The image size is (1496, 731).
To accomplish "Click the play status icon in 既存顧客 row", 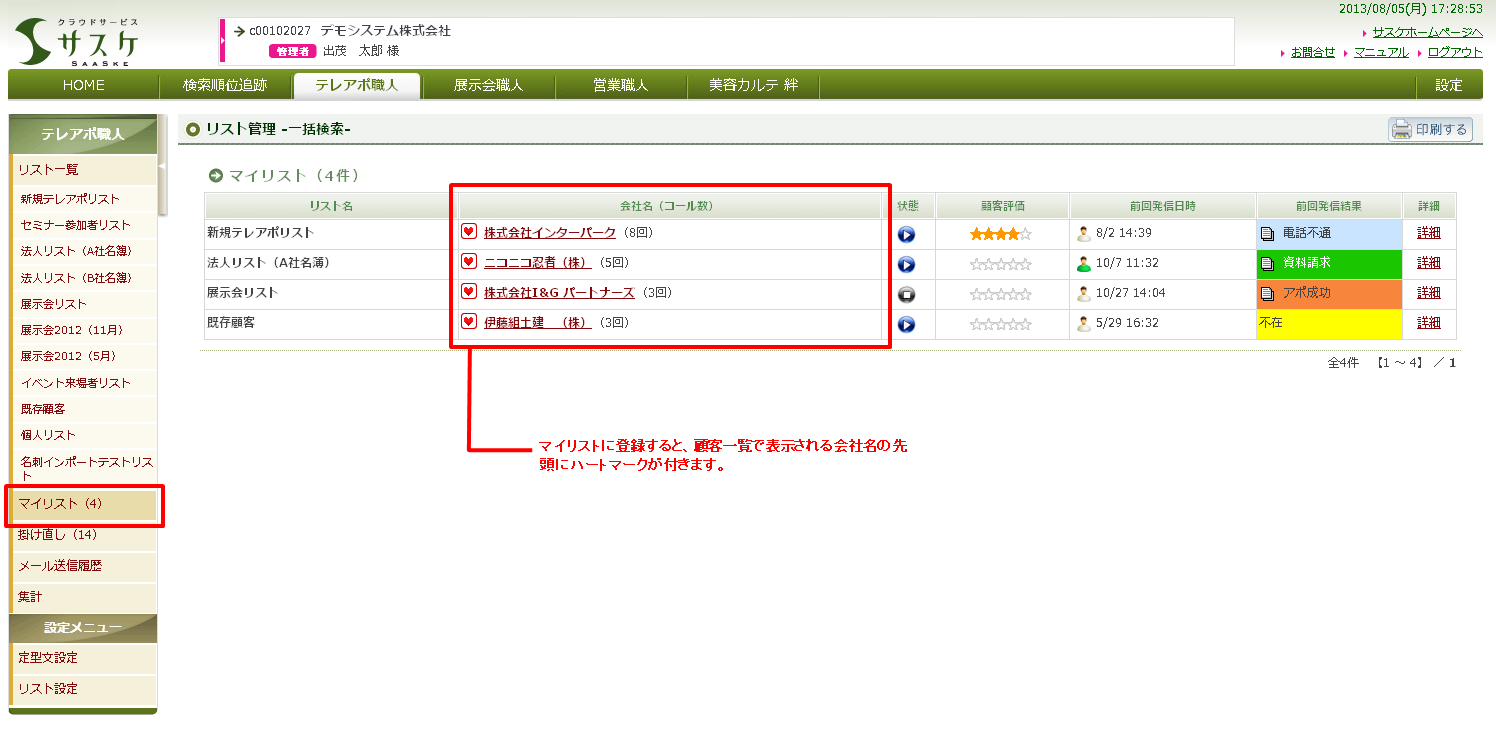I will point(906,325).
